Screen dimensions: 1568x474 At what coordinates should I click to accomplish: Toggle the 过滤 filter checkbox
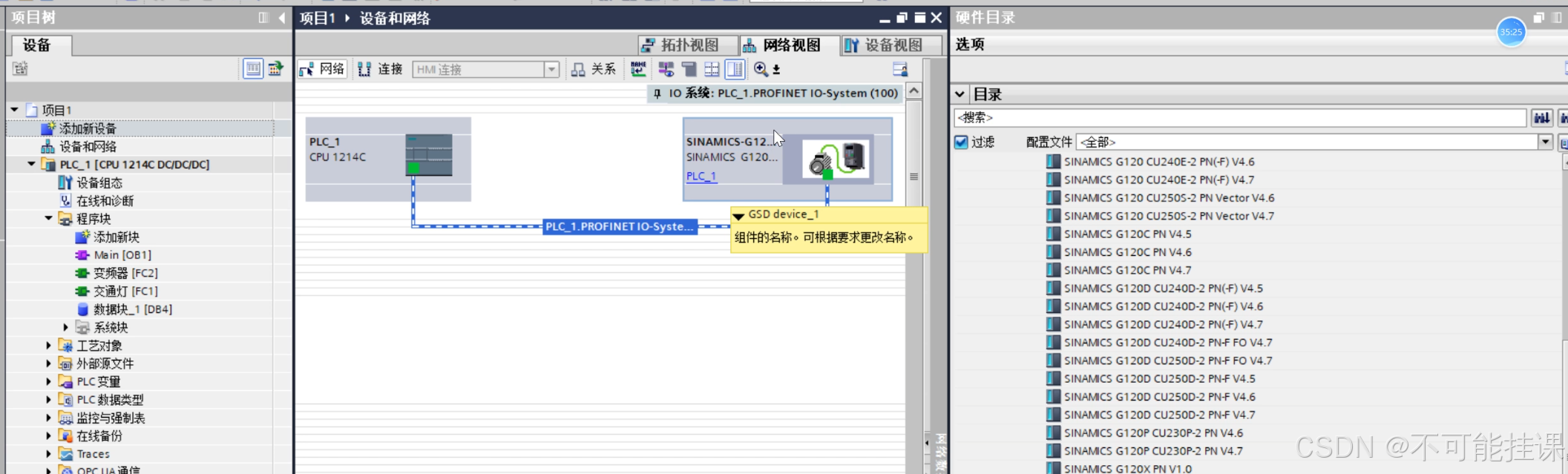point(961,142)
